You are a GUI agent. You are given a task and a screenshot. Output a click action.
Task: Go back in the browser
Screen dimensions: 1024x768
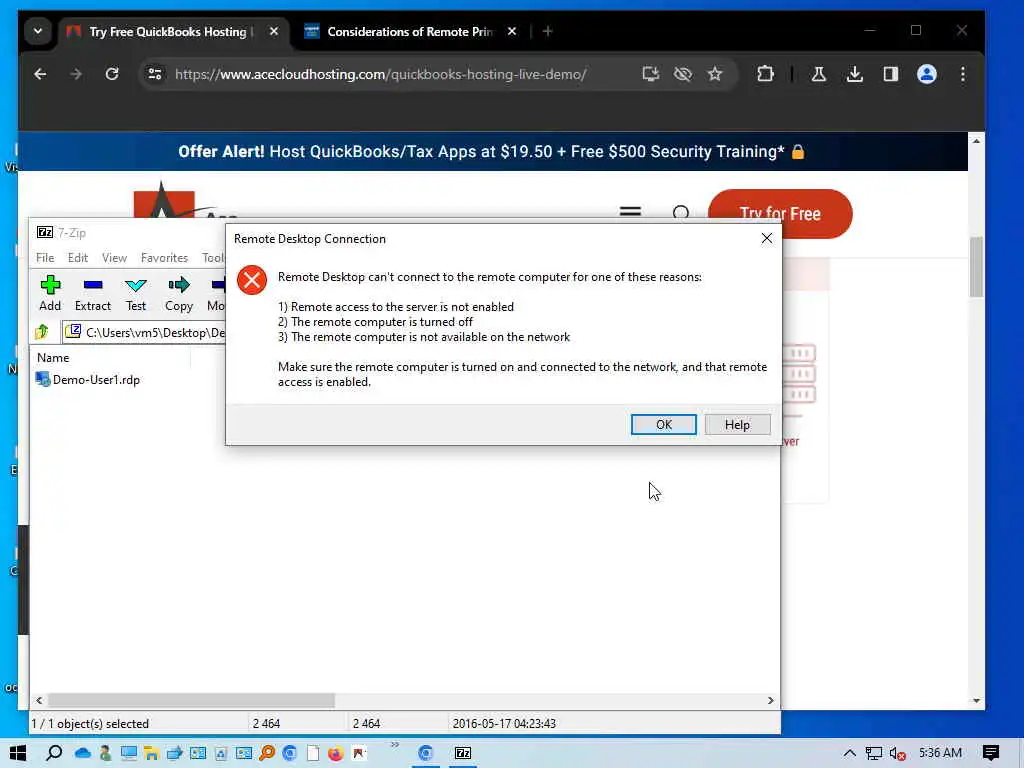pos(40,74)
